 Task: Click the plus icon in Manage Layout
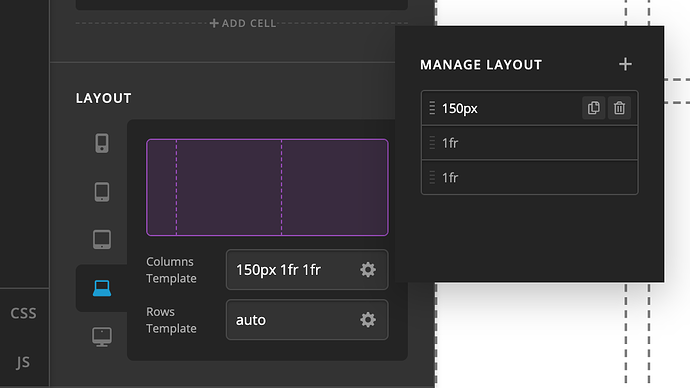625,64
